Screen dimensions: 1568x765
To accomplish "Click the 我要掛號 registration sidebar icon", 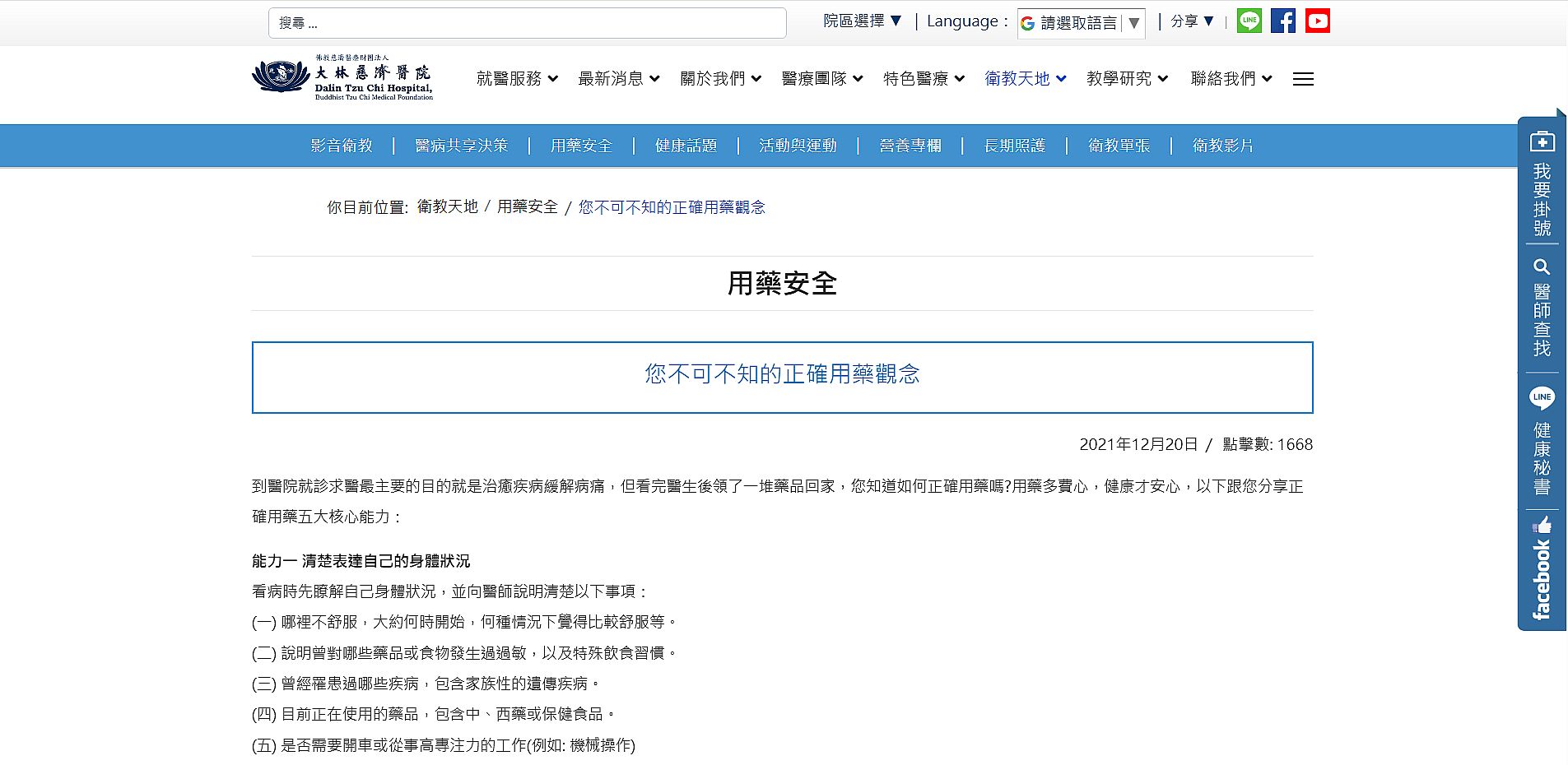I will 1542,183.
